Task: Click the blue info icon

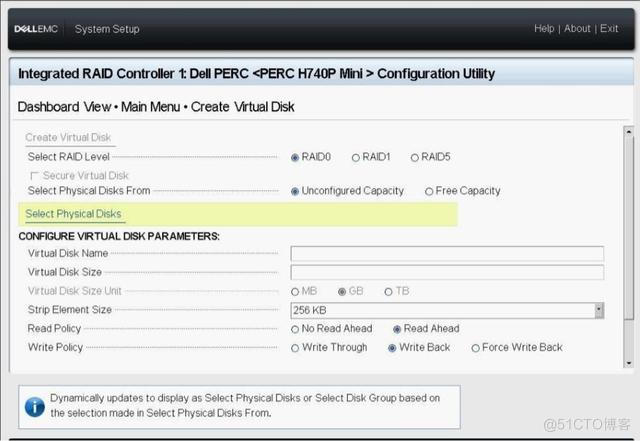Action: click(x=35, y=404)
